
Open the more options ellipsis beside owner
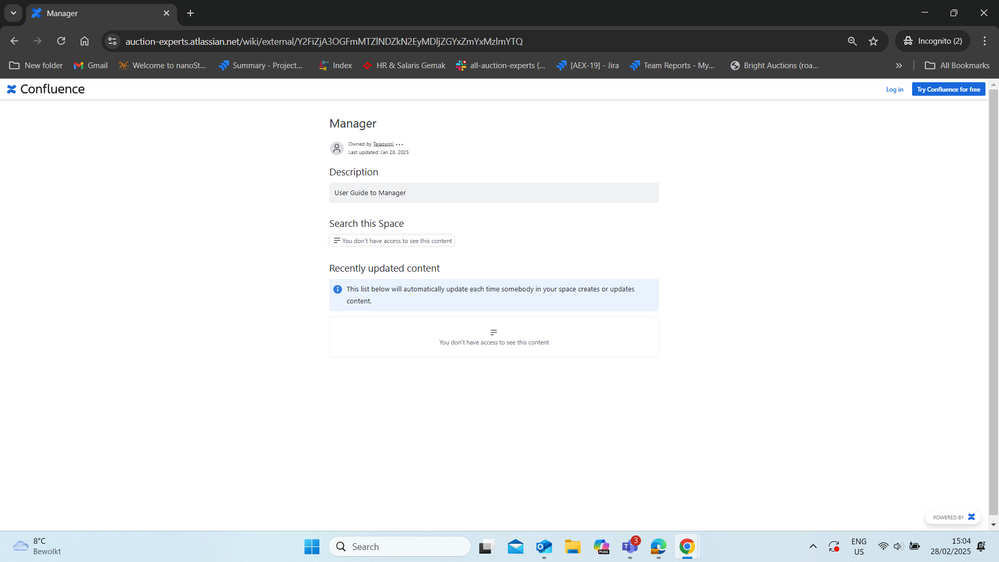pos(399,144)
